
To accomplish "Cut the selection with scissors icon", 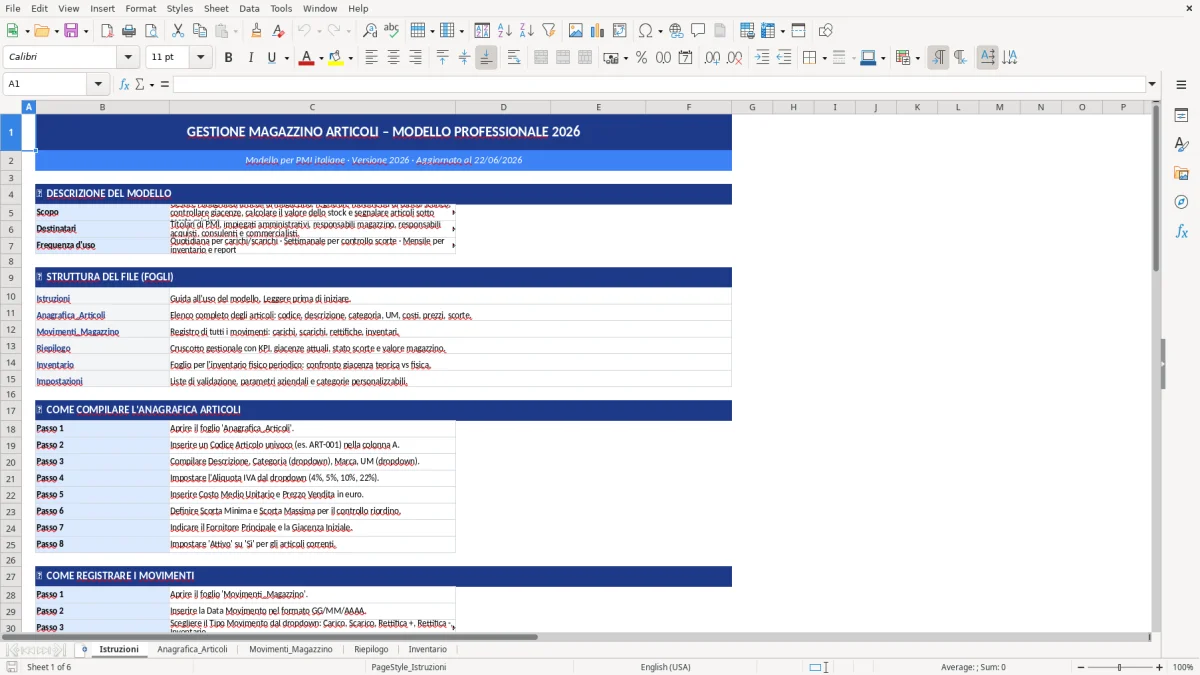I will point(178,31).
